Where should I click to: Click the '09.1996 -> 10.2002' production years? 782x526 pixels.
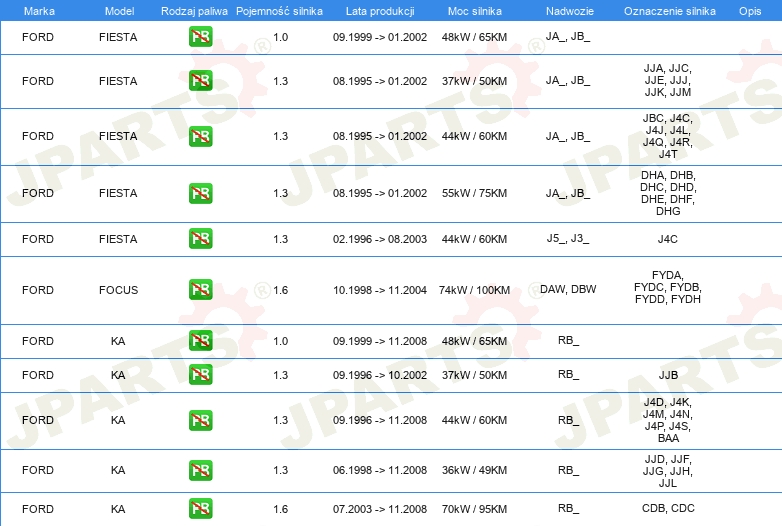pyautogui.click(x=380, y=375)
